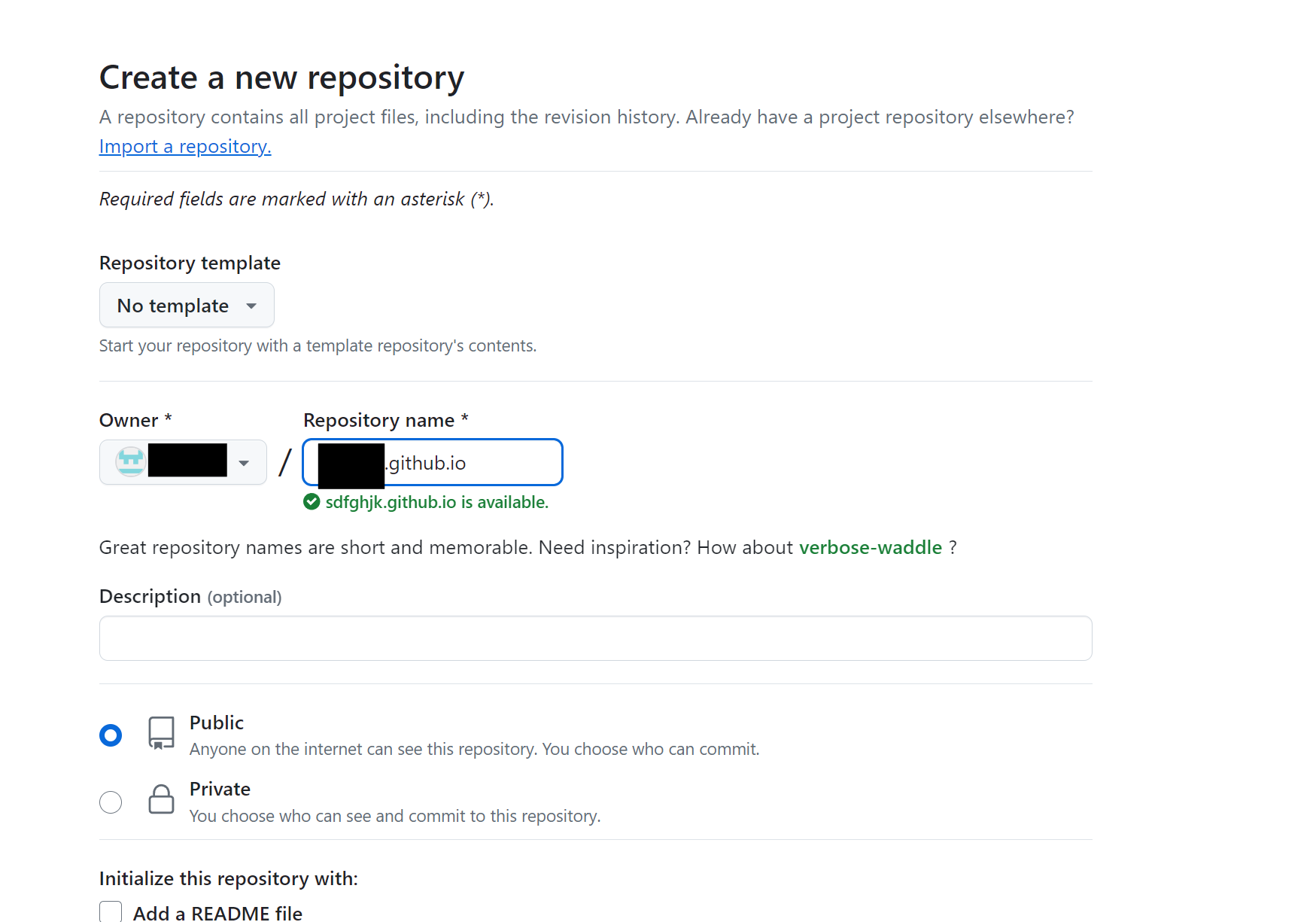Use the suggested name verbose-waddle
The height and width of the screenshot is (922, 1316).
click(x=871, y=547)
